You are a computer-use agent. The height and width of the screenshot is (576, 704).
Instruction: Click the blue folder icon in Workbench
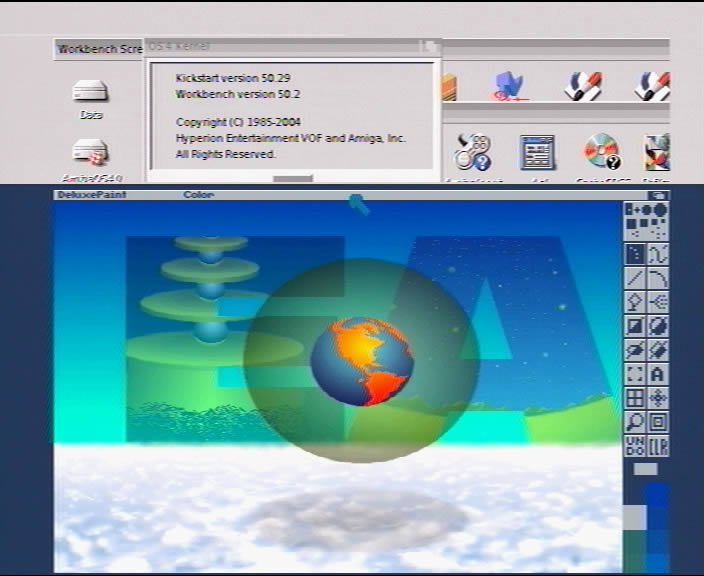[x=509, y=85]
